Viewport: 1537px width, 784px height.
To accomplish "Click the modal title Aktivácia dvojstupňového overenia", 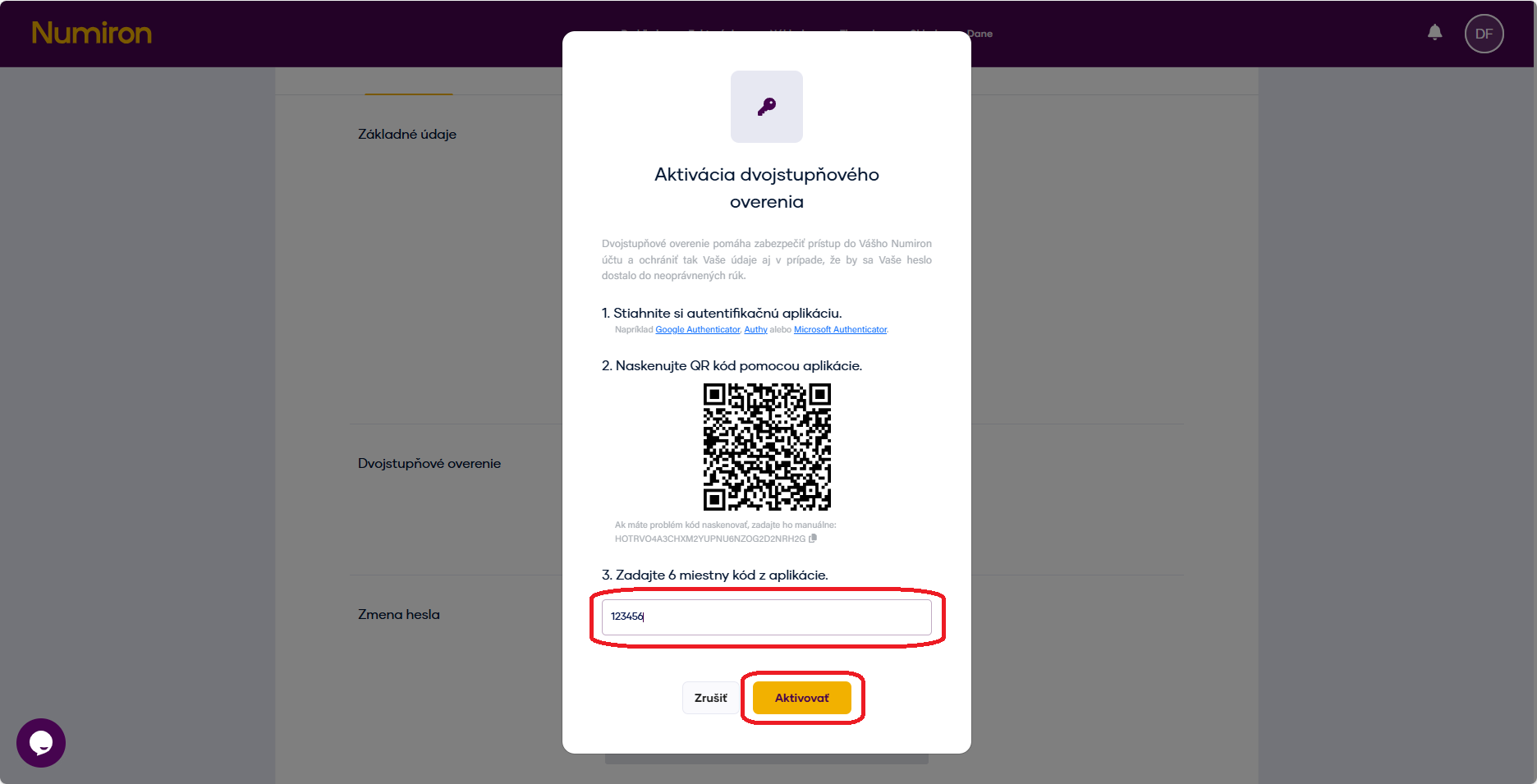I will [x=766, y=187].
